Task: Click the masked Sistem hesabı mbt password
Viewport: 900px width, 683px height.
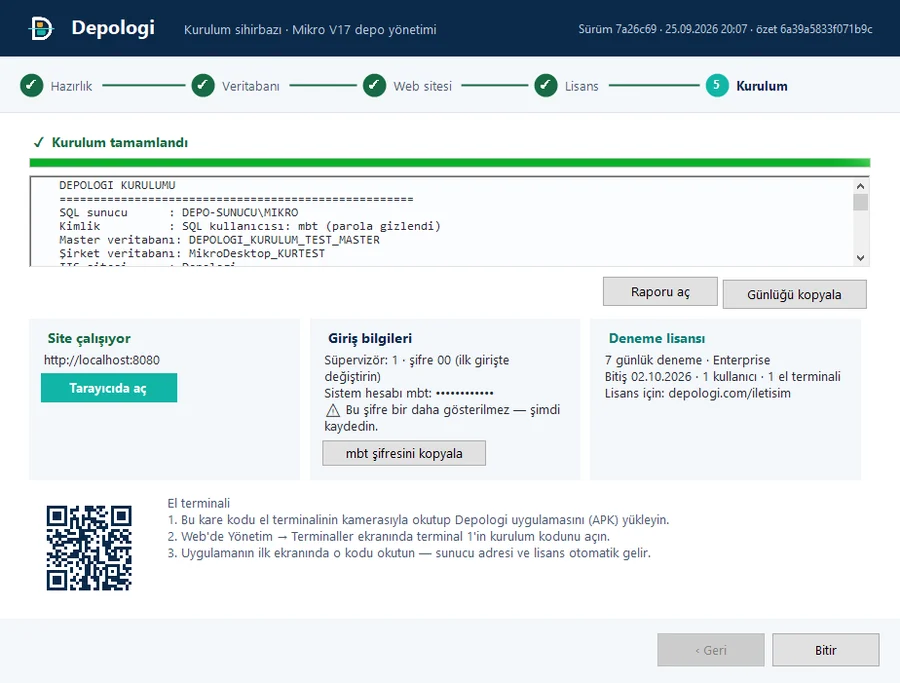Action: coord(464,394)
